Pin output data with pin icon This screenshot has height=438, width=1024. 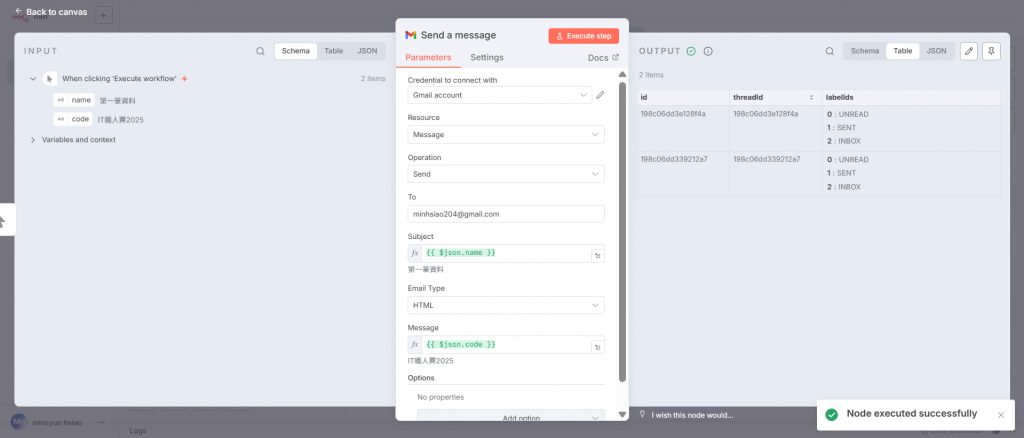(991, 51)
